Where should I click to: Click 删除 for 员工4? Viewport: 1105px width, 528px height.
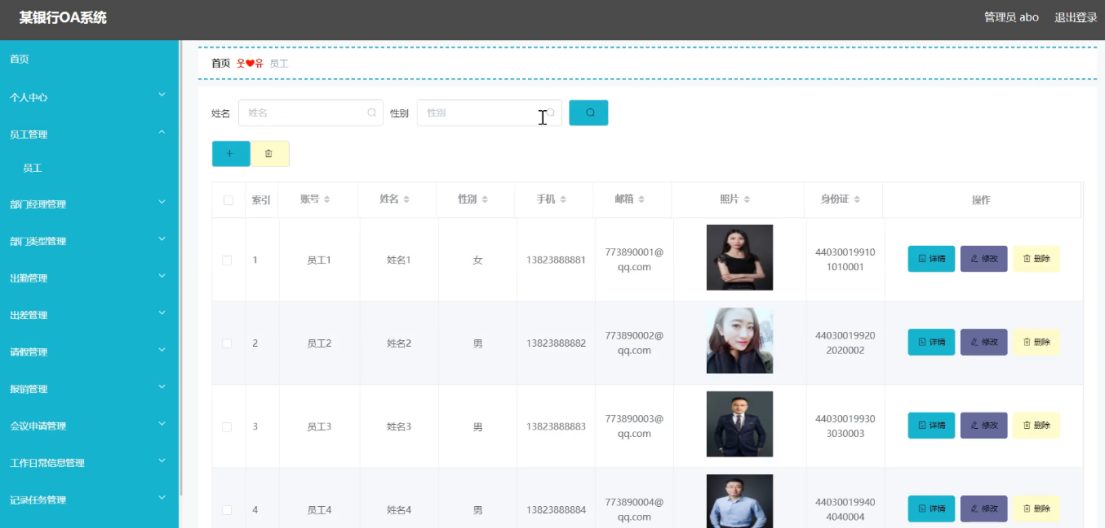pos(1036,508)
